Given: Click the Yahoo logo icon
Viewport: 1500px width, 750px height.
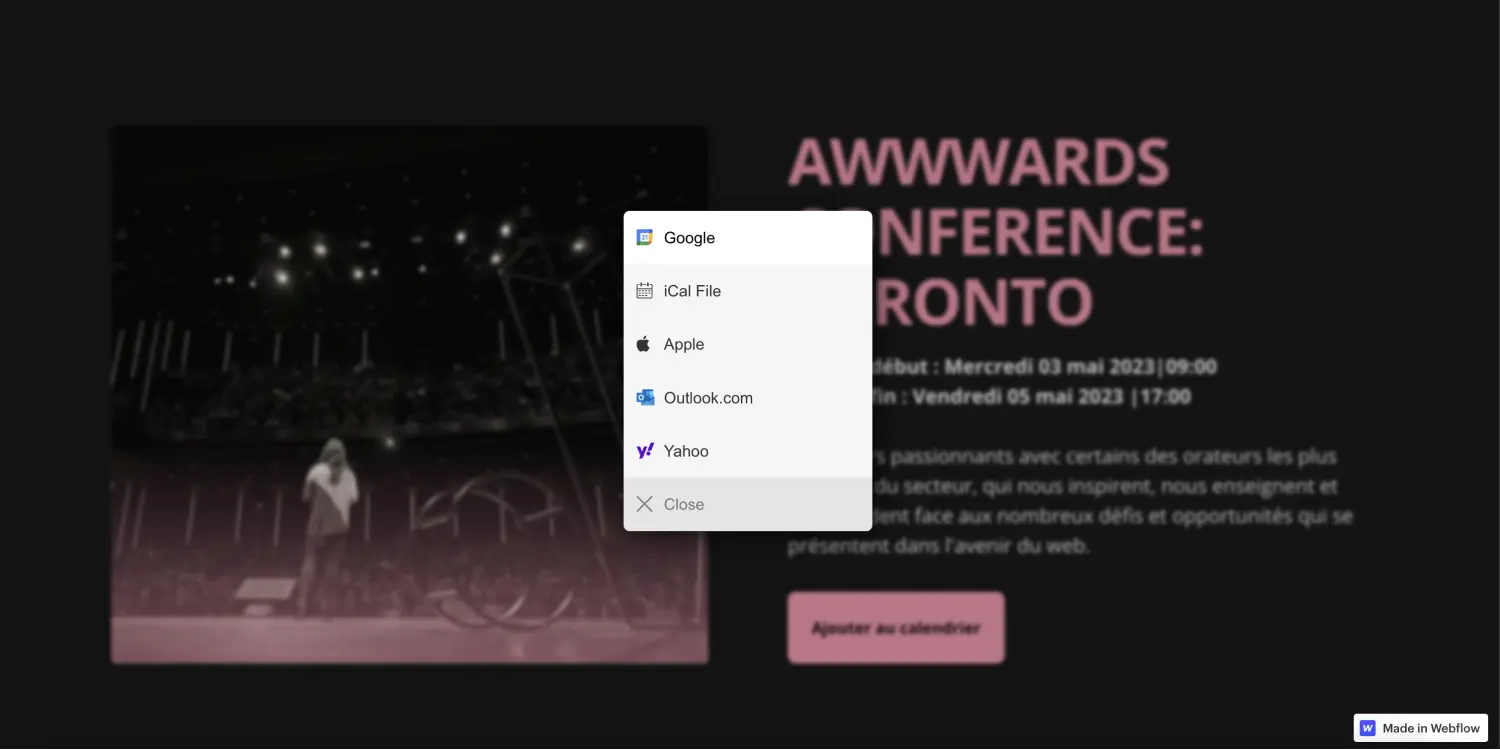Looking at the screenshot, I should (645, 451).
